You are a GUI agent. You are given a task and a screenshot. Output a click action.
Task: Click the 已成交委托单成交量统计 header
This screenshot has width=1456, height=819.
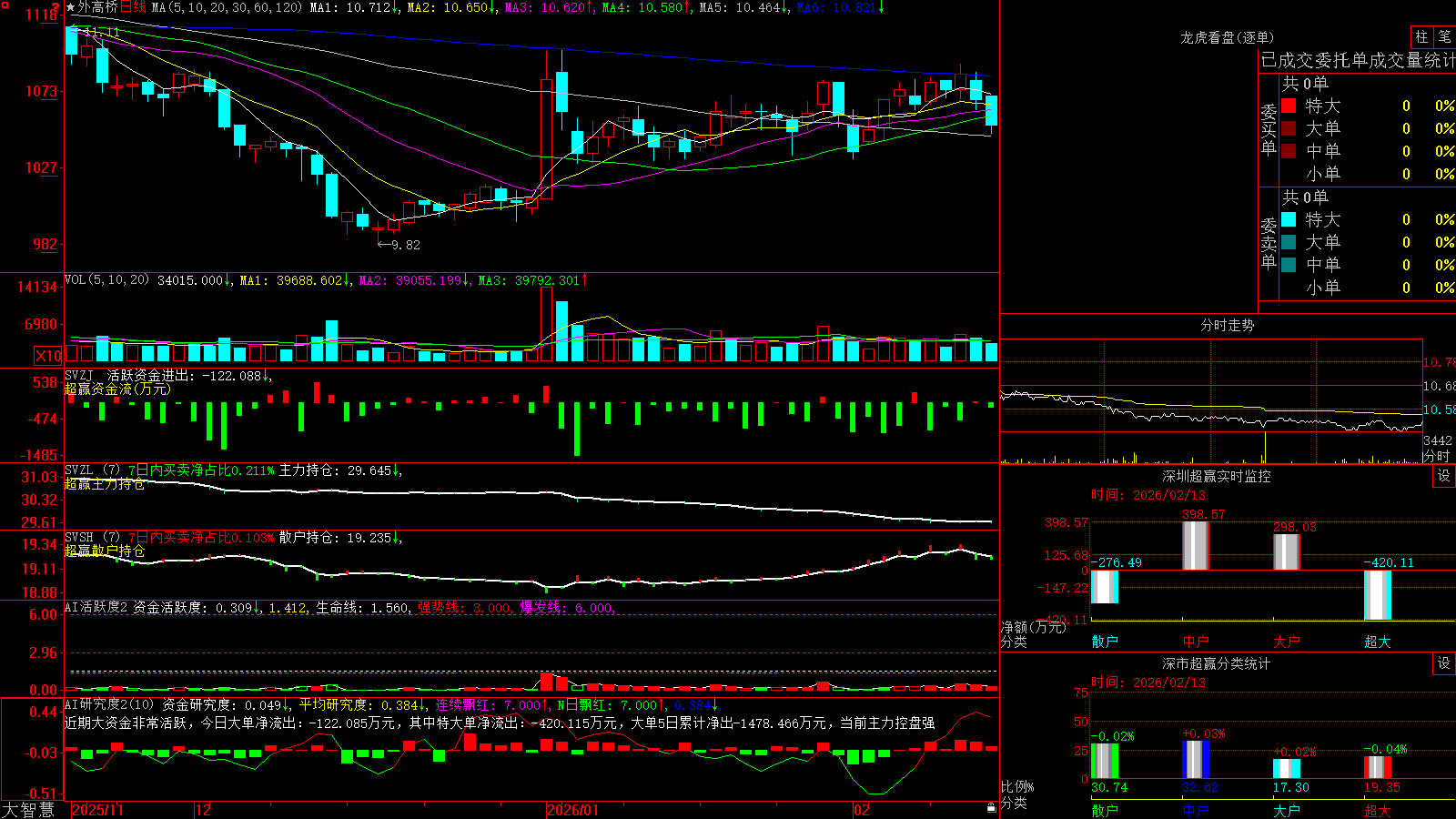(x=1358, y=60)
